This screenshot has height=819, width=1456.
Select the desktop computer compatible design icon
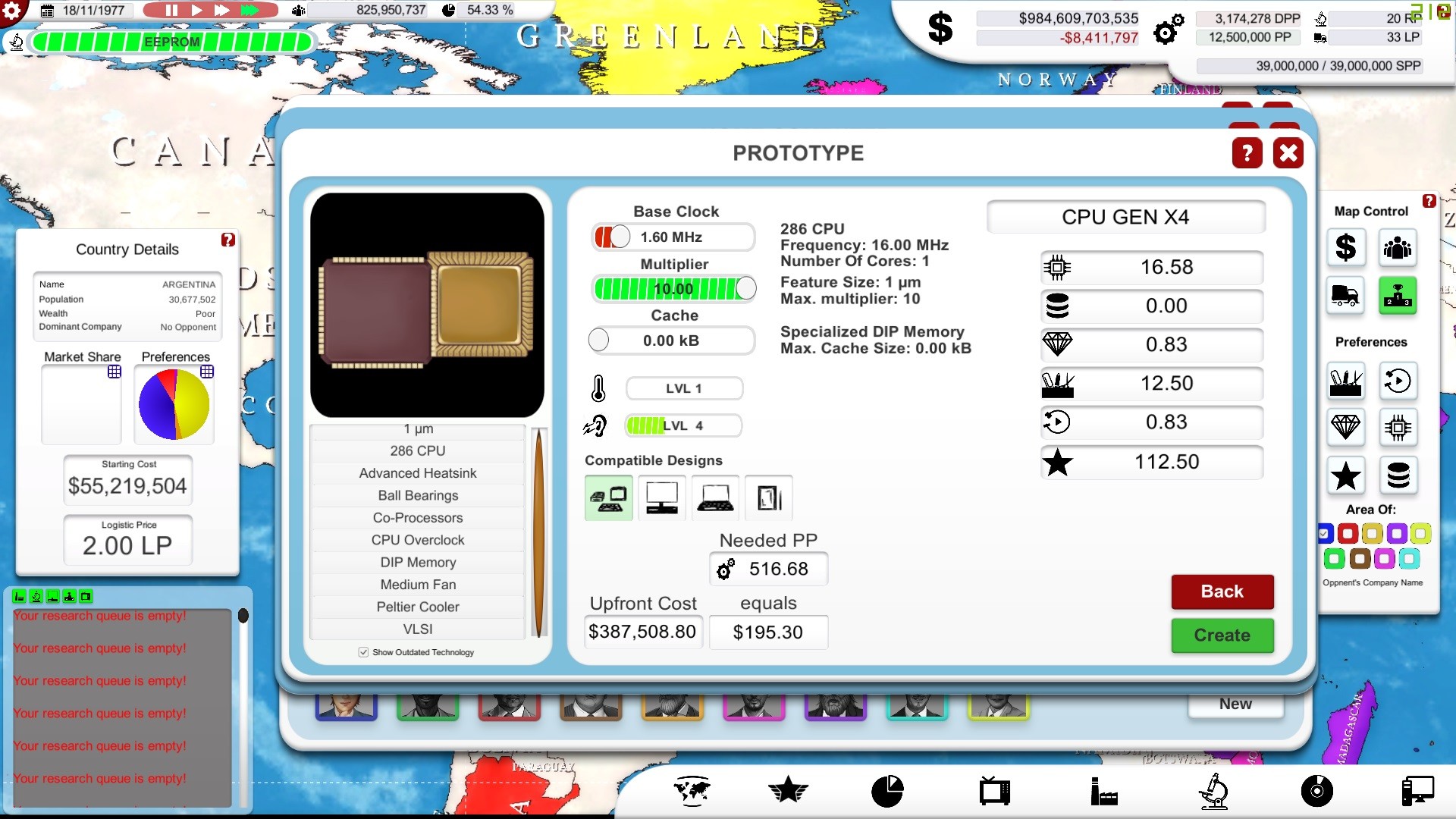661,498
